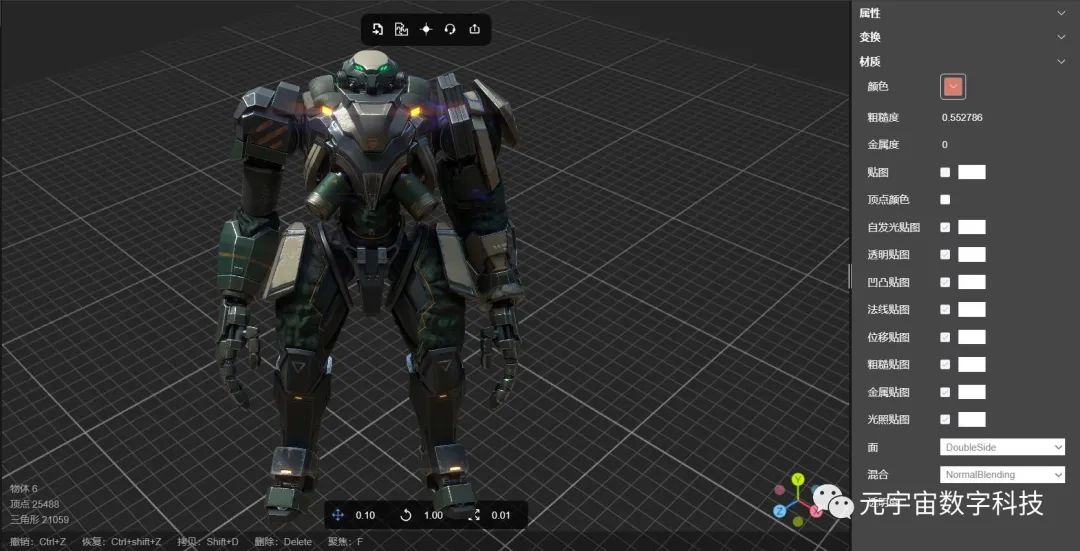1080x551 pixels.
Task: Click the 金属度 value 0
Action: [944, 145]
